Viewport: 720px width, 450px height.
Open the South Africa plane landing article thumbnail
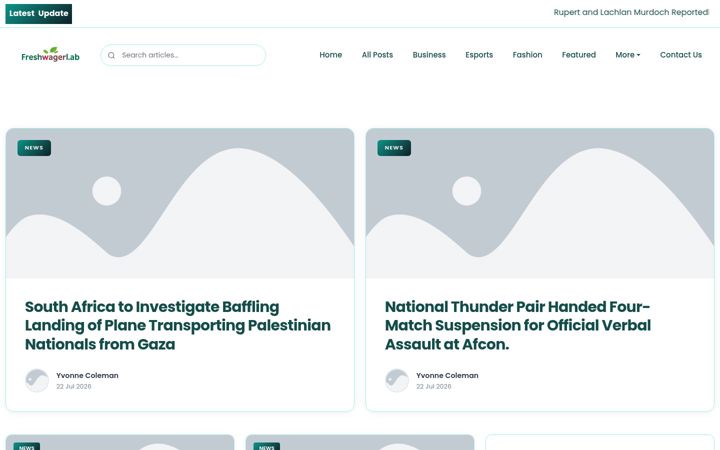tap(180, 203)
